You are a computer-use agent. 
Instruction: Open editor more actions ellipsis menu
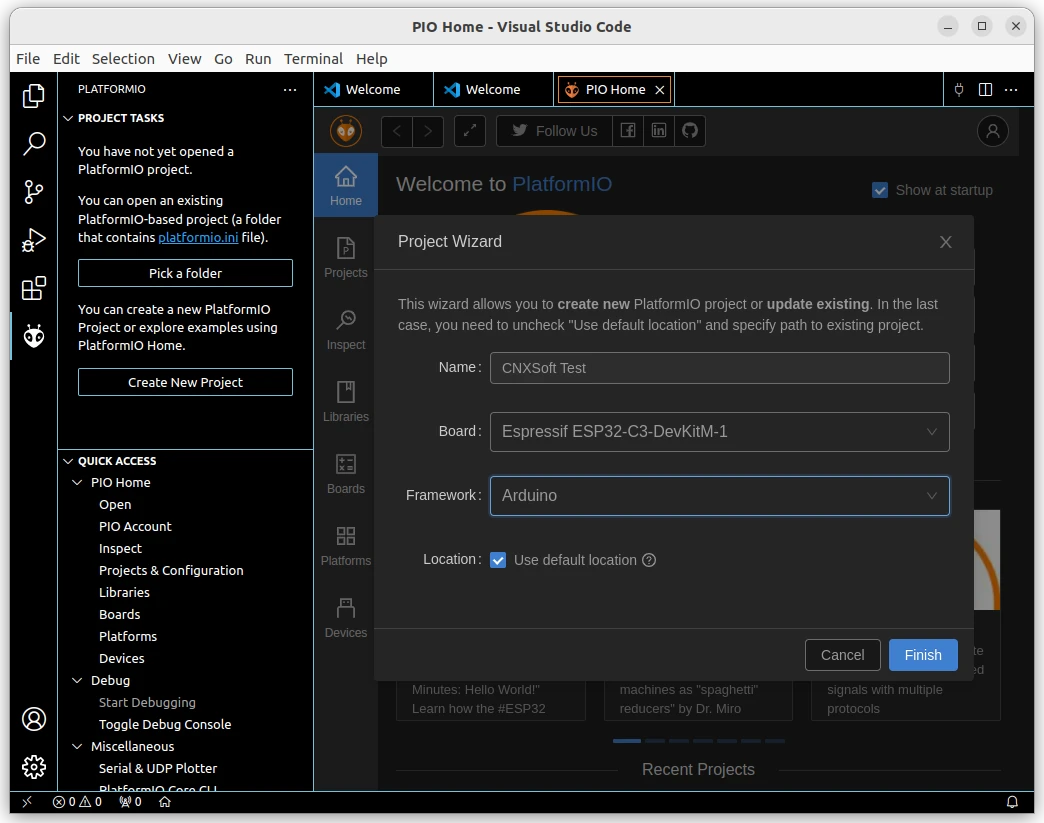click(x=1011, y=89)
